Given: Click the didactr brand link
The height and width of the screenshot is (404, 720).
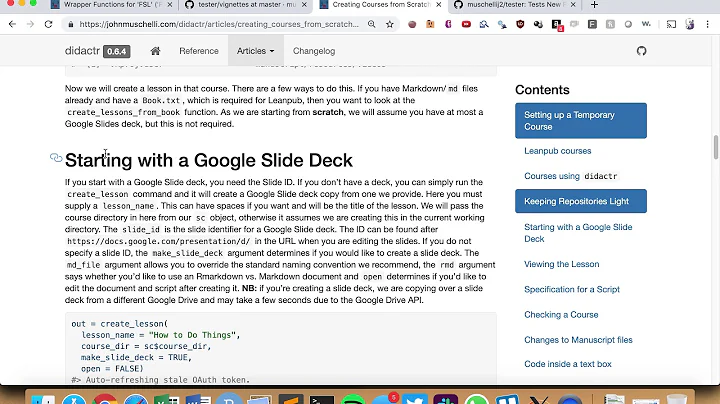Looking at the screenshot, I should (82, 50).
